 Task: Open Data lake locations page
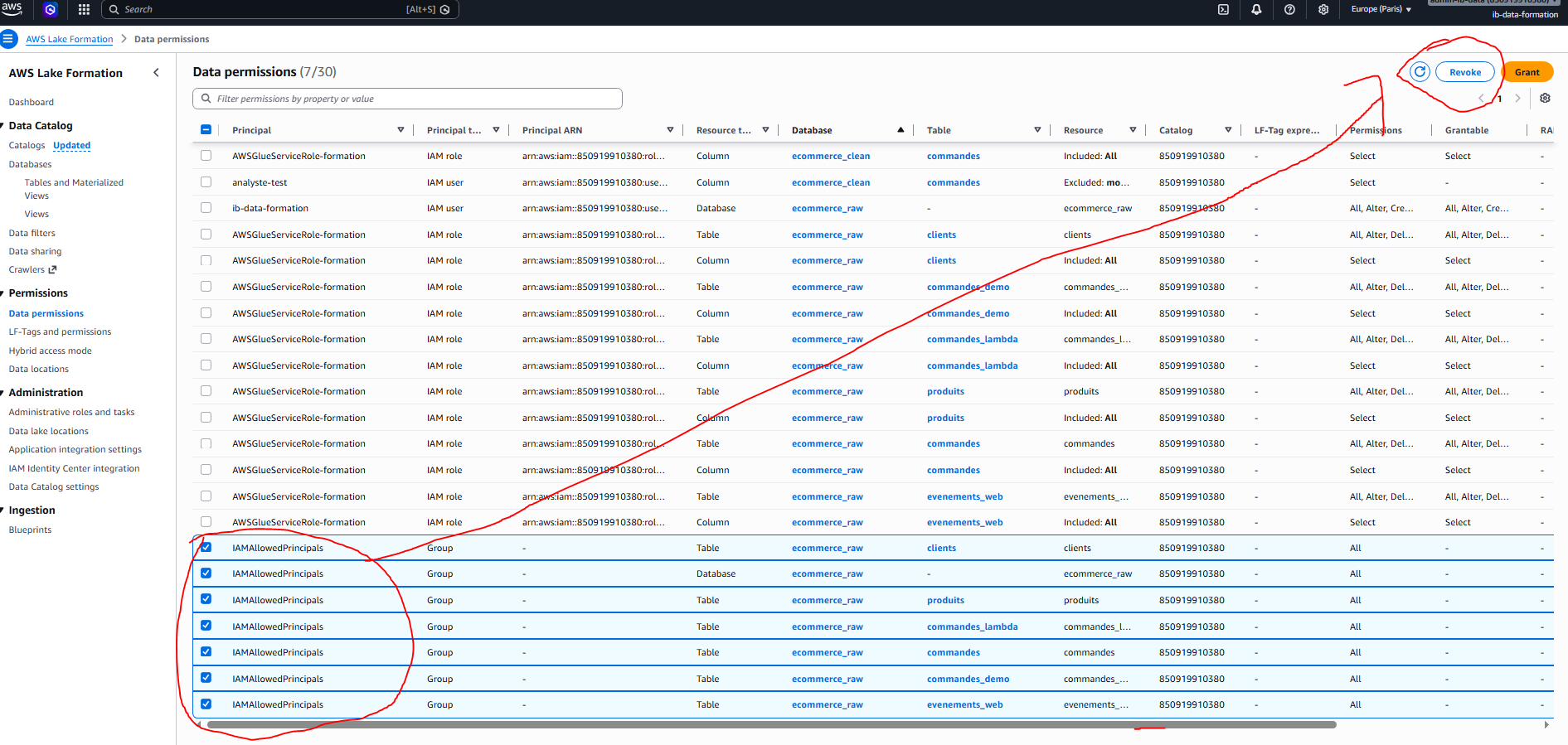(48, 431)
